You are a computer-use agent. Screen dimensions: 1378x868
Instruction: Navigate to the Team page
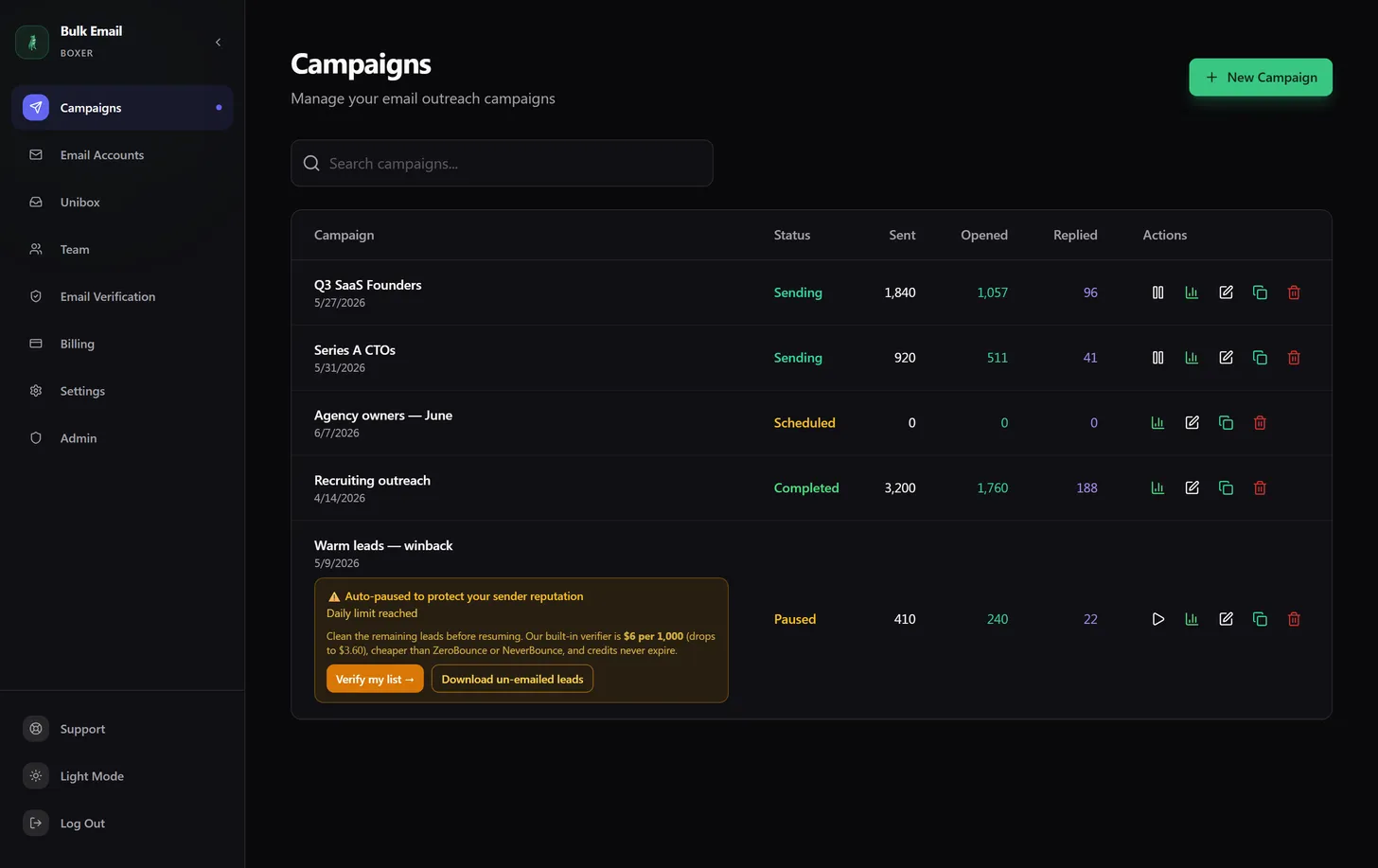(x=122, y=250)
